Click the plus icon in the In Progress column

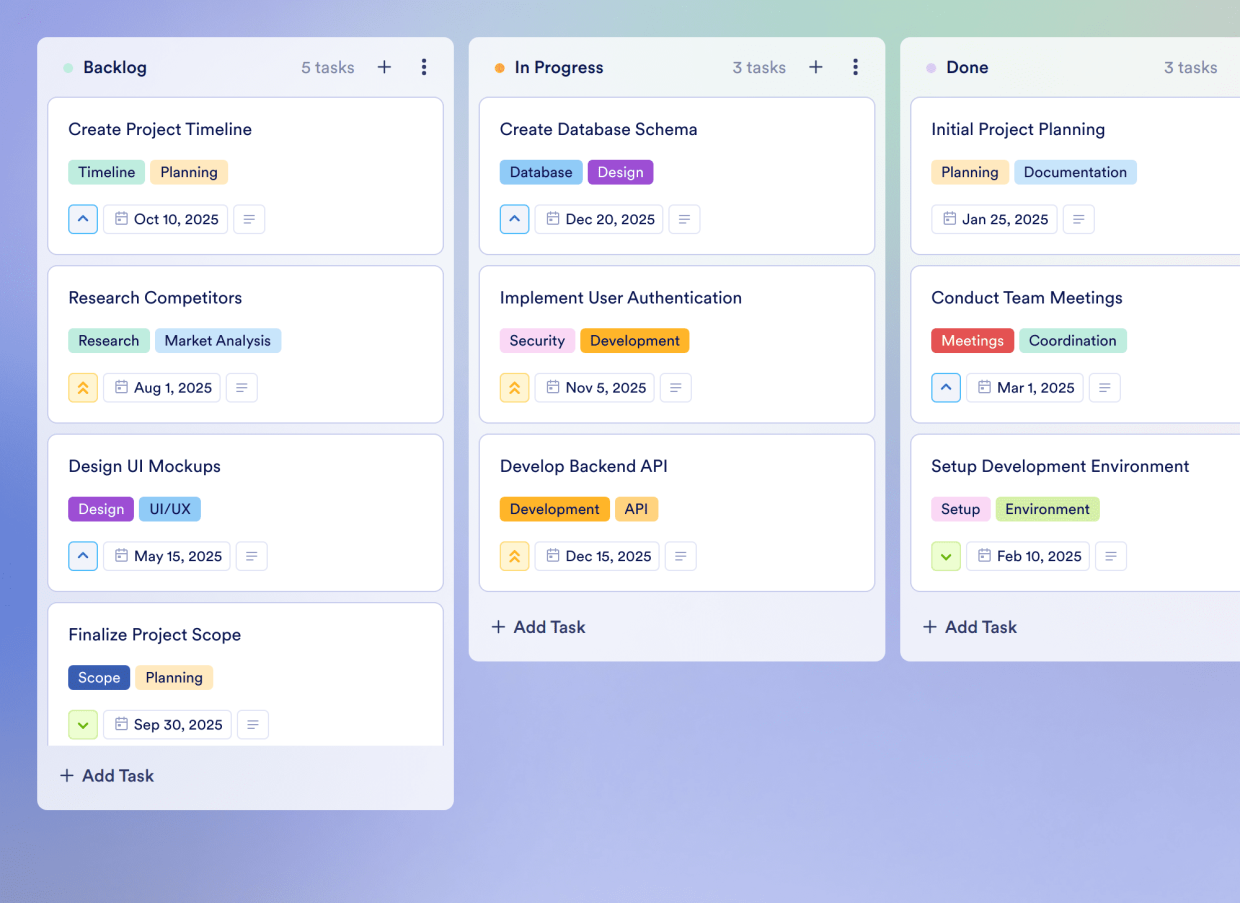(816, 67)
